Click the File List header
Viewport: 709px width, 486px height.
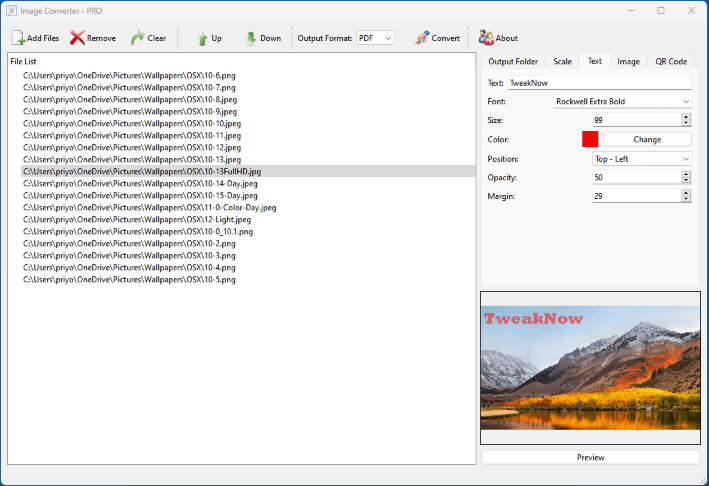pyautogui.click(x=23, y=61)
